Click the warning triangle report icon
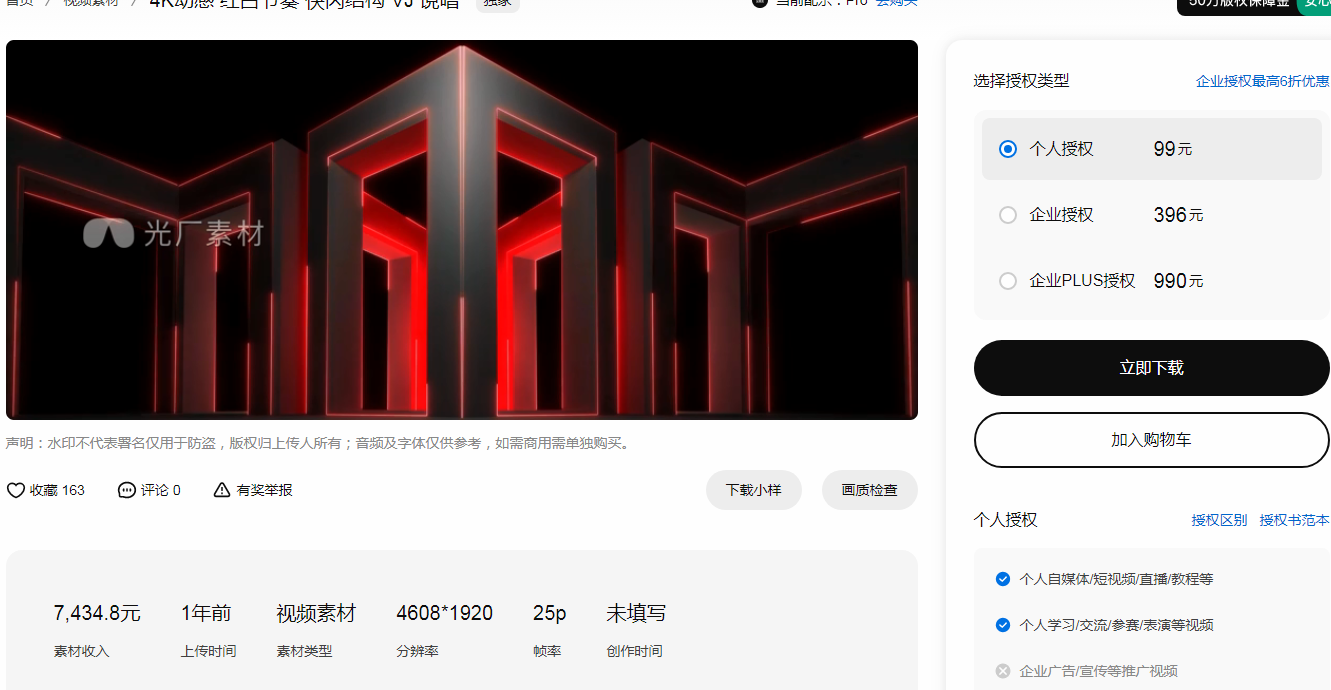 pos(222,490)
